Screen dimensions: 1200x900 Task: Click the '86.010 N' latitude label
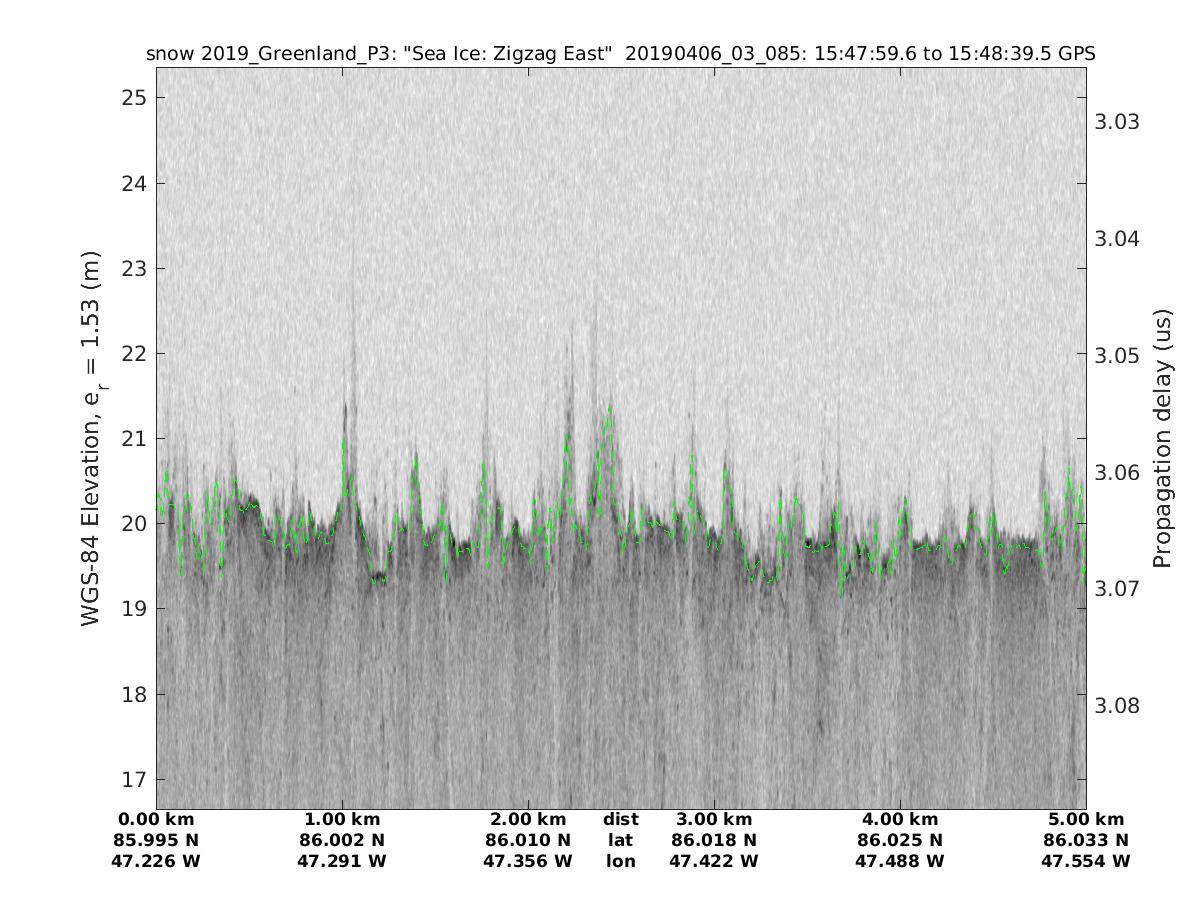click(x=528, y=840)
